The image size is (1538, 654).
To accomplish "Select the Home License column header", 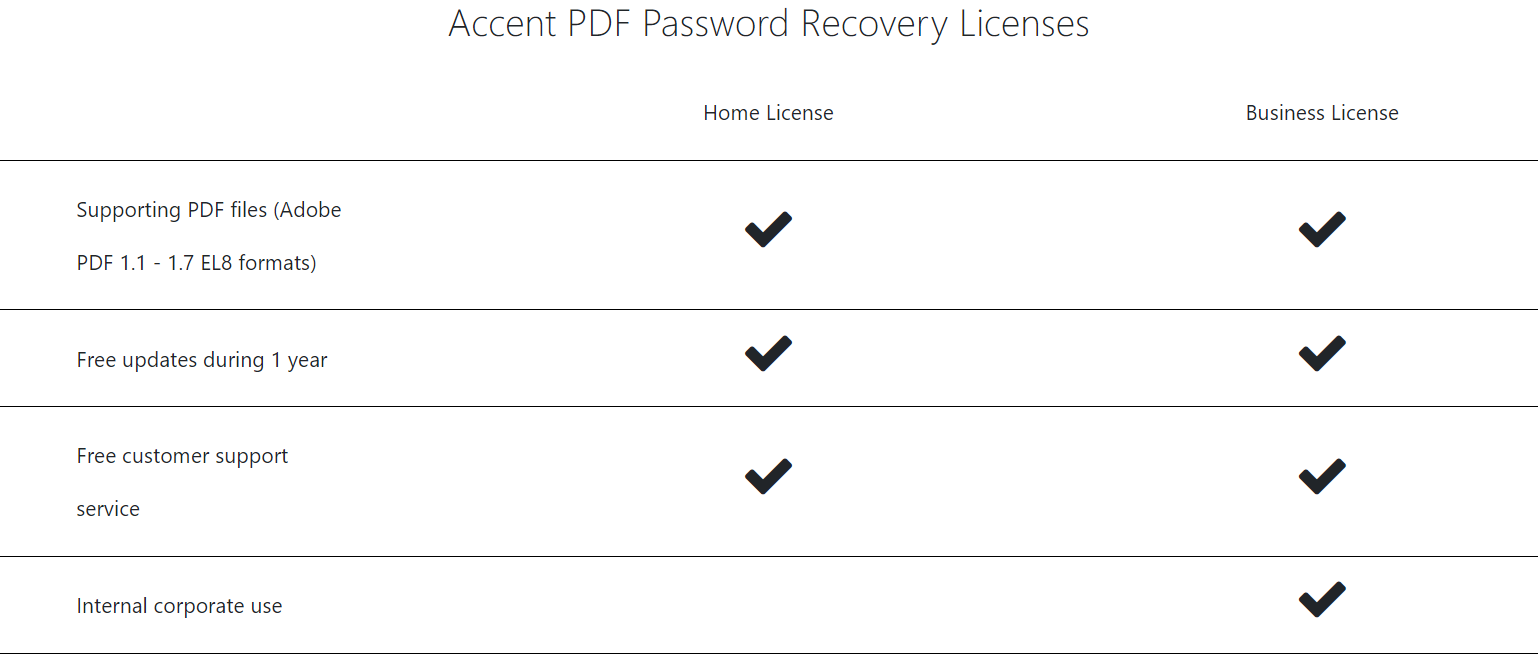I will point(768,113).
